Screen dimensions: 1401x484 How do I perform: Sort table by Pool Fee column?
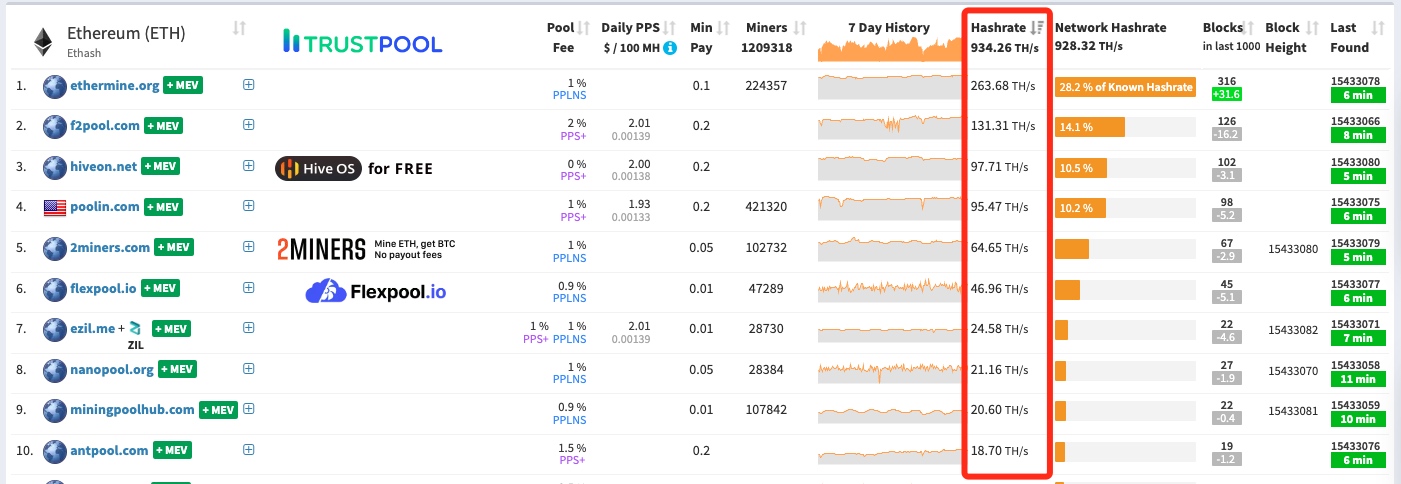[585, 28]
